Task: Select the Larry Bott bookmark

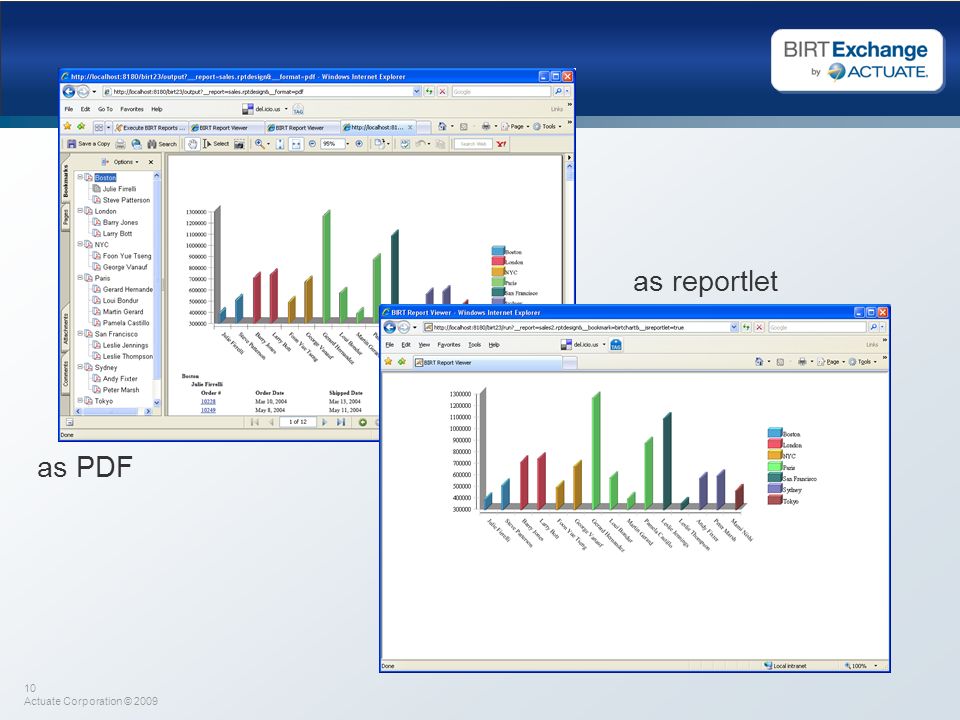Action: 117,233
